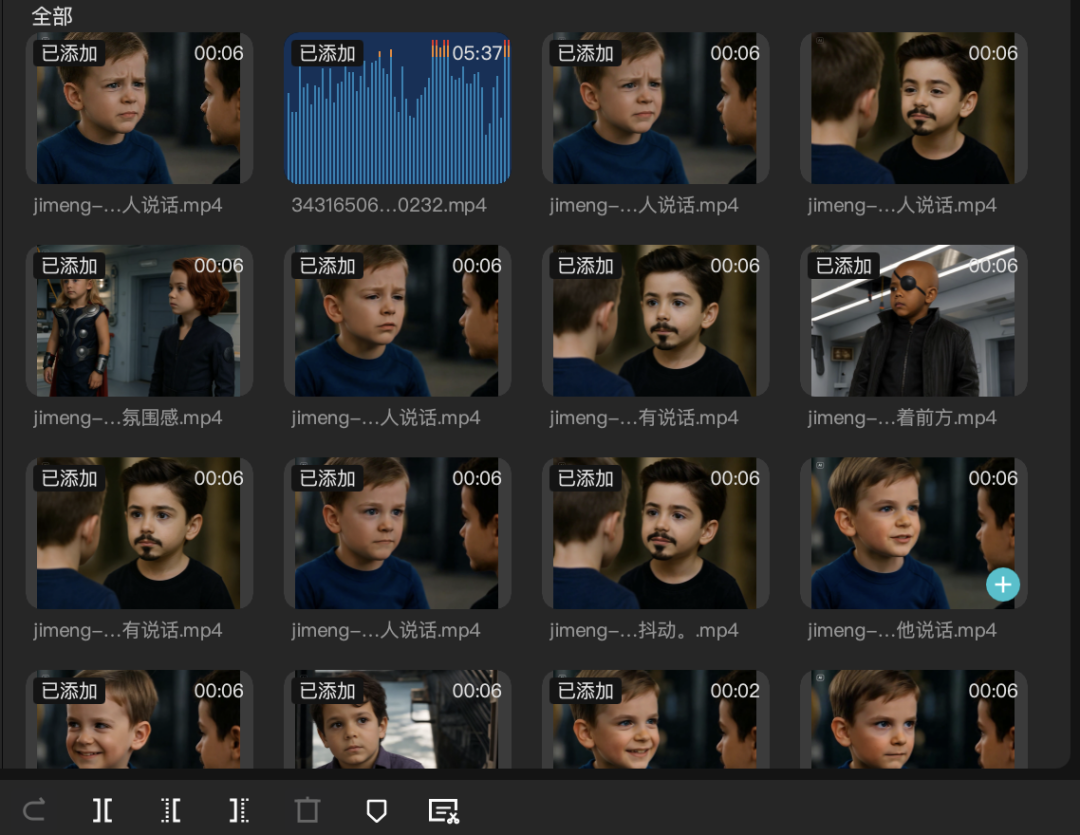Click the 34316506…0232.mp4 file name
1080x835 pixels.
tap(389, 205)
